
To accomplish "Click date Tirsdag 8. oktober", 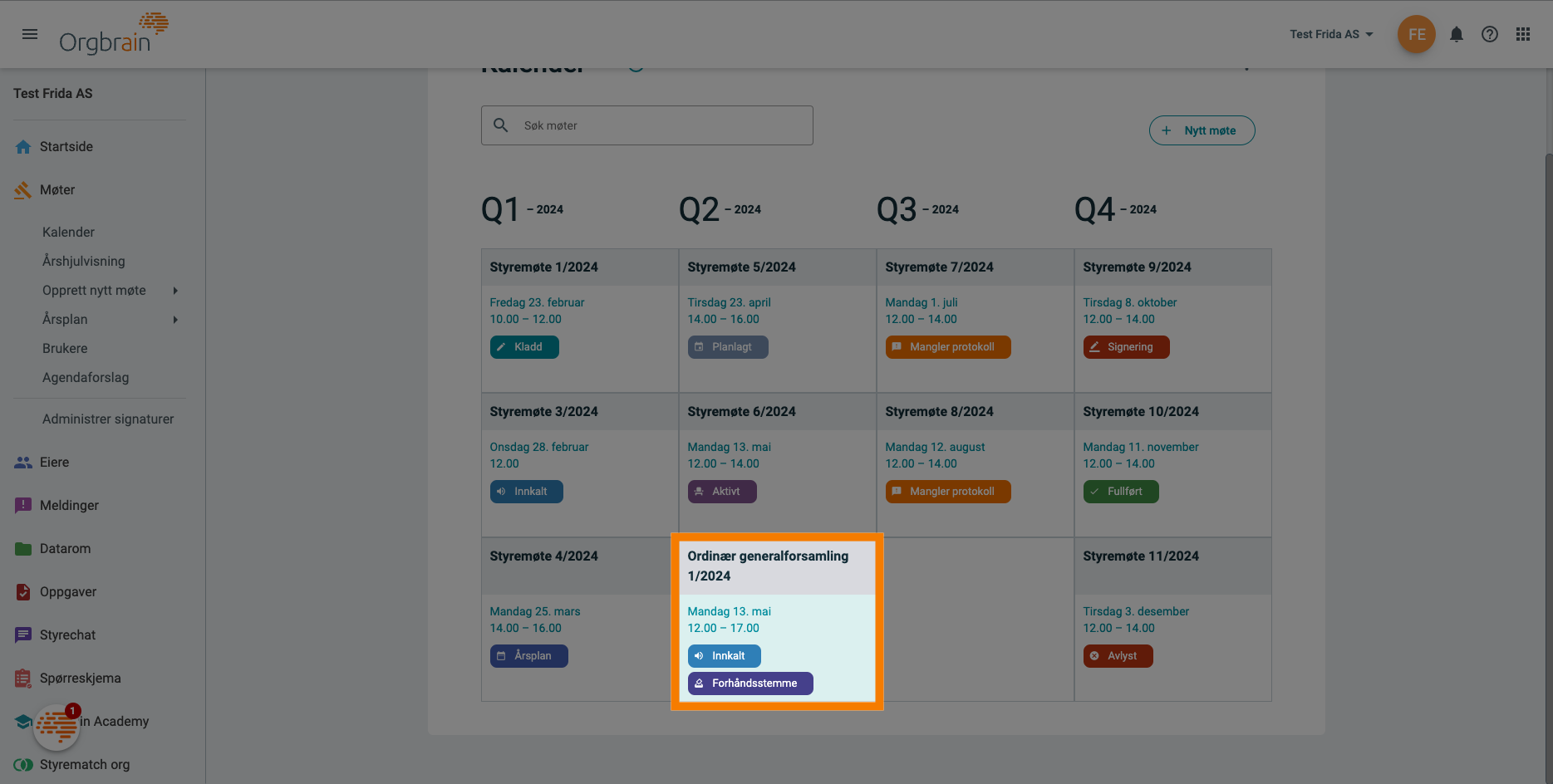I will pyautogui.click(x=1130, y=303).
